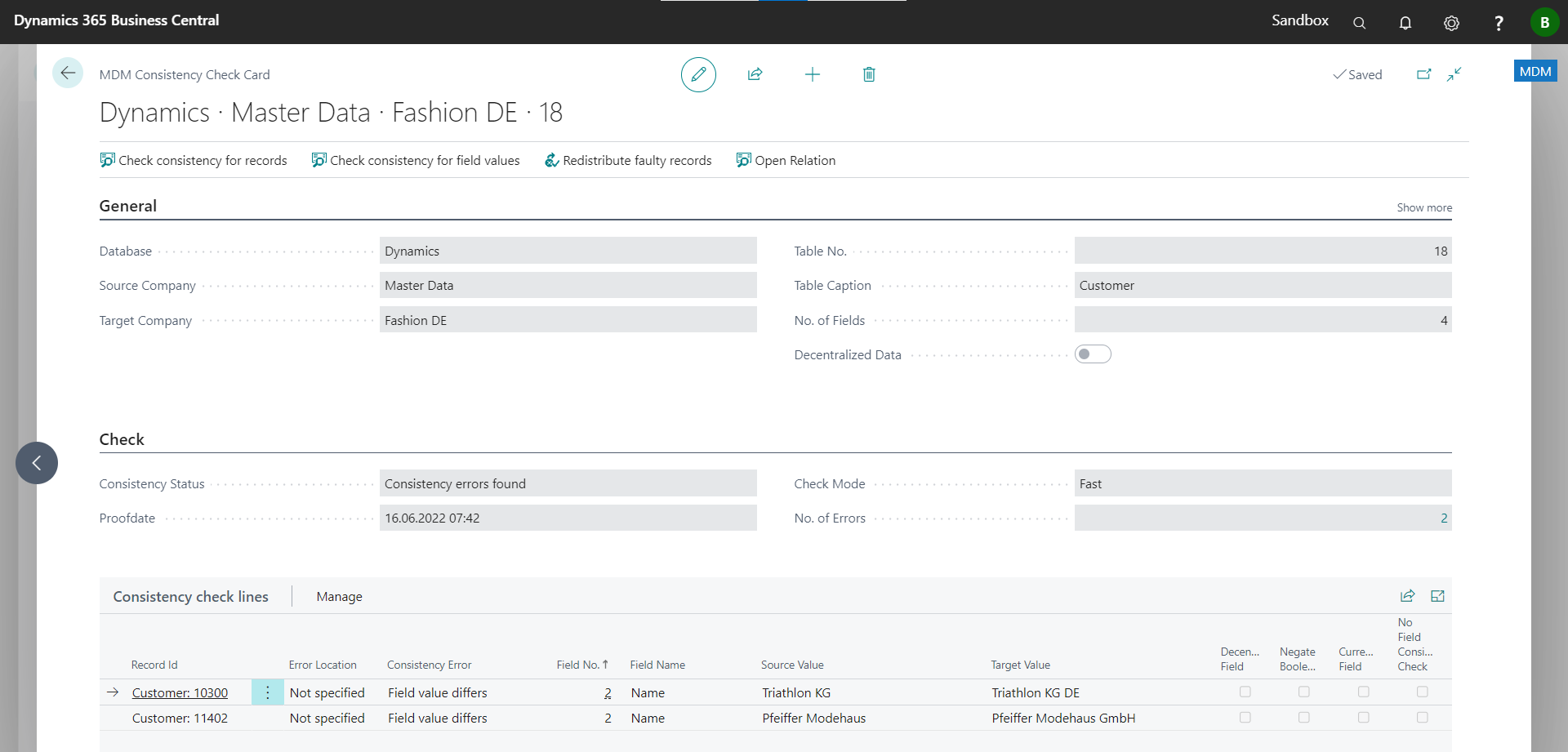Open the Error Location column header
The image size is (1568, 752).
click(323, 665)
